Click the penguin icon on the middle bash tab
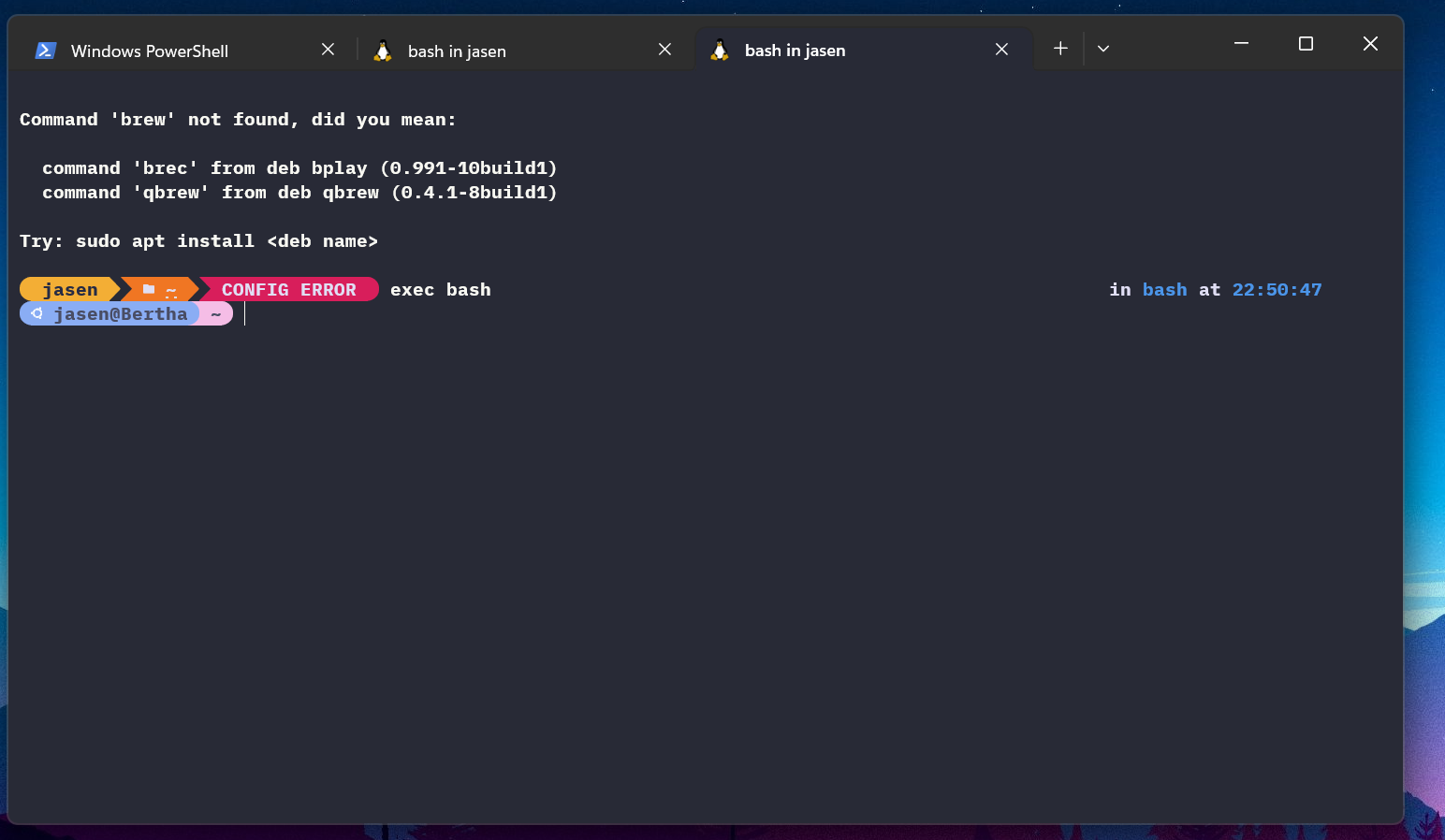Image resolution: width=1445 pixels, height=840 pixels. [x=383, y=51]
